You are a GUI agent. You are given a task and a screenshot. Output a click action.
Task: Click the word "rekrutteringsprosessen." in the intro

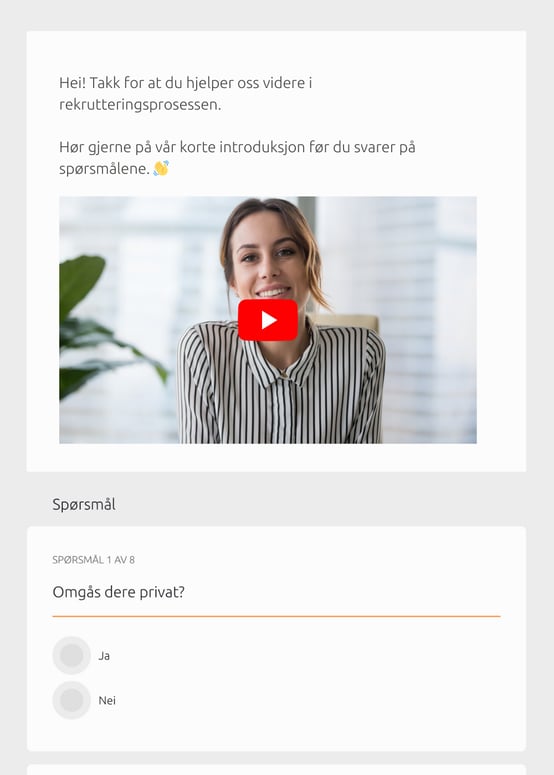[140, 105]
